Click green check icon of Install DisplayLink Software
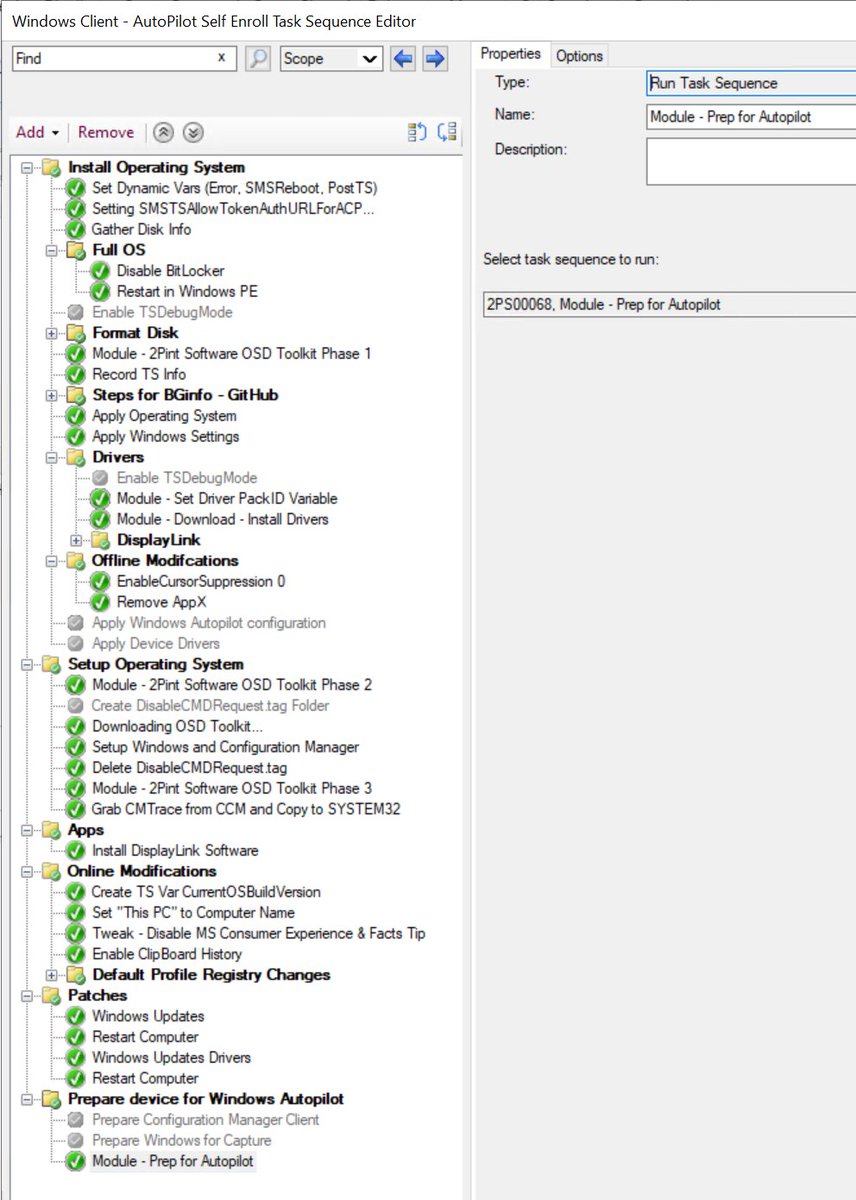The width and height of the screenshot is (856, 1200). click(75, 850)
